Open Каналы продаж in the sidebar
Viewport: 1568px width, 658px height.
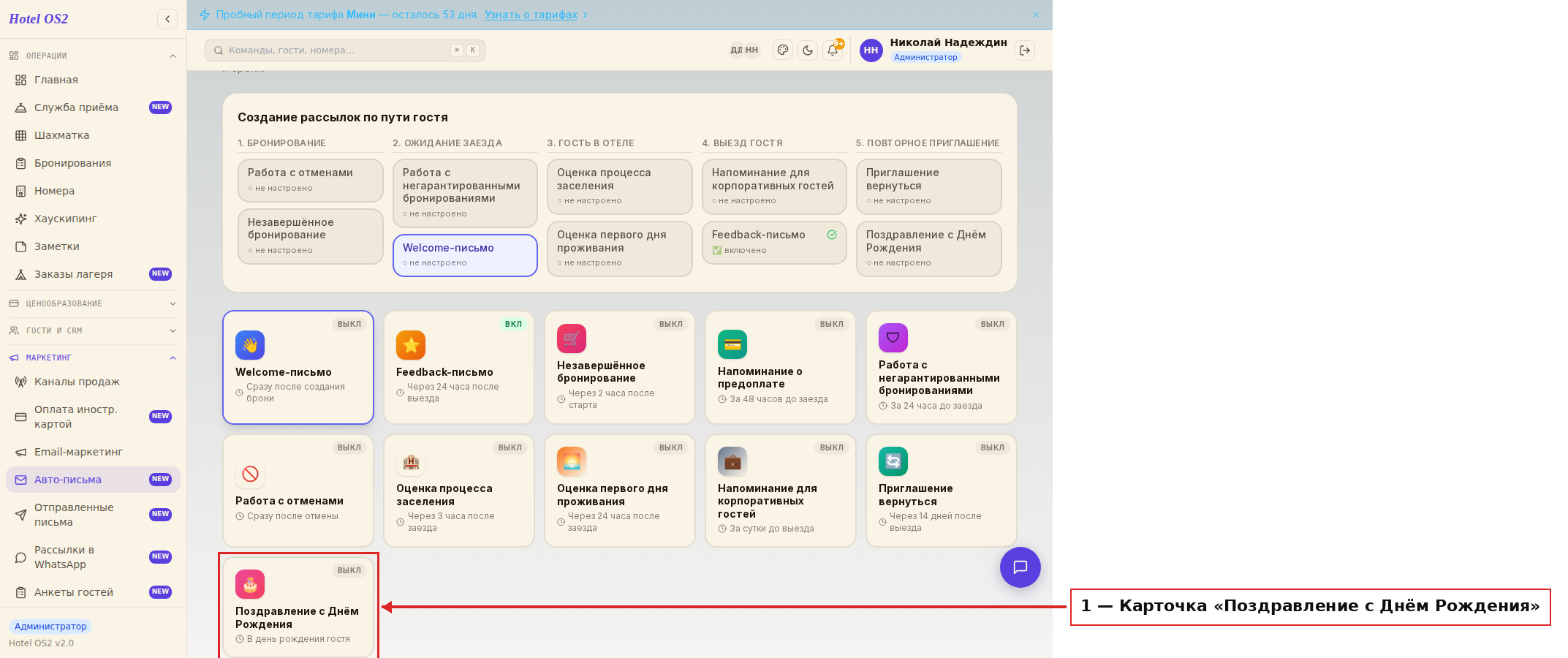click(93, 382)
